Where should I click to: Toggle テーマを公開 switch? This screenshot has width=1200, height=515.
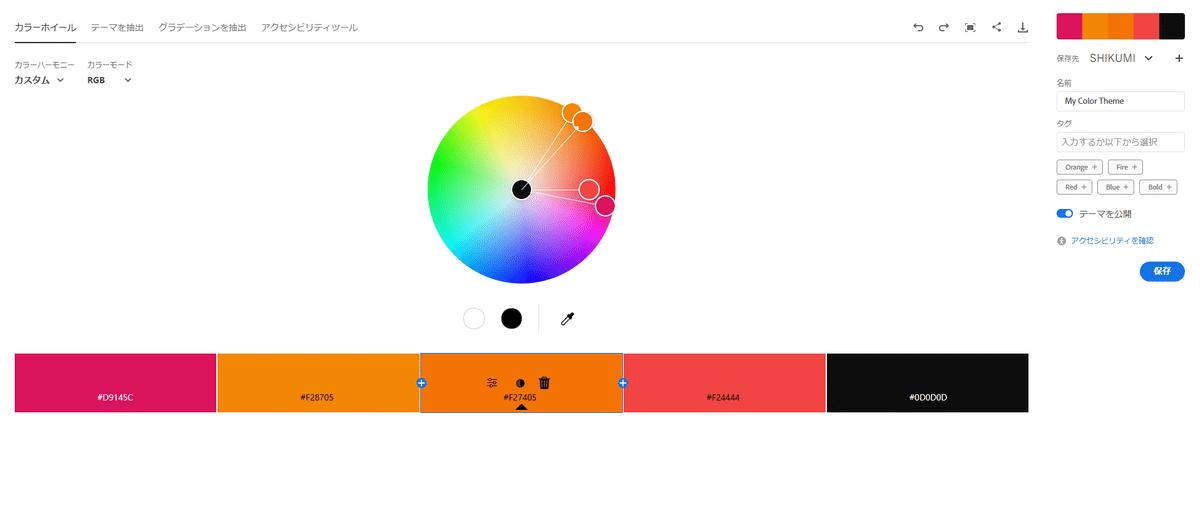[1065, 214]
